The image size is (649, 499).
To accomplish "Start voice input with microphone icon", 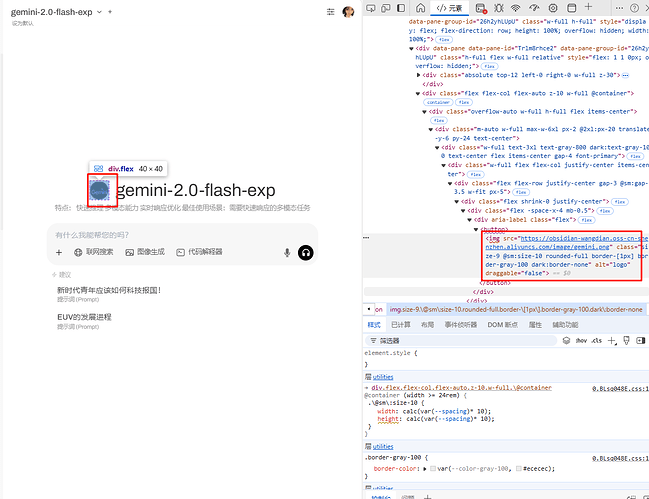I will (287, 252).
